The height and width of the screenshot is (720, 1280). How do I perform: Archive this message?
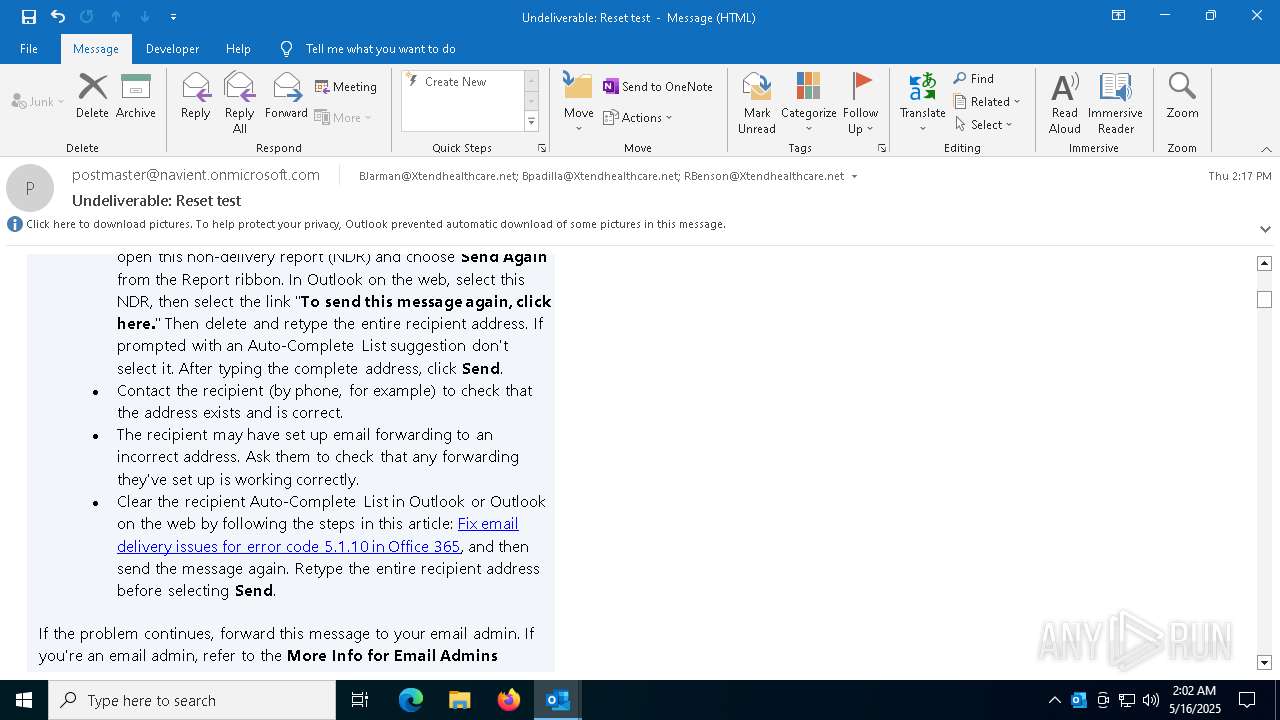(x=136, y=96)
